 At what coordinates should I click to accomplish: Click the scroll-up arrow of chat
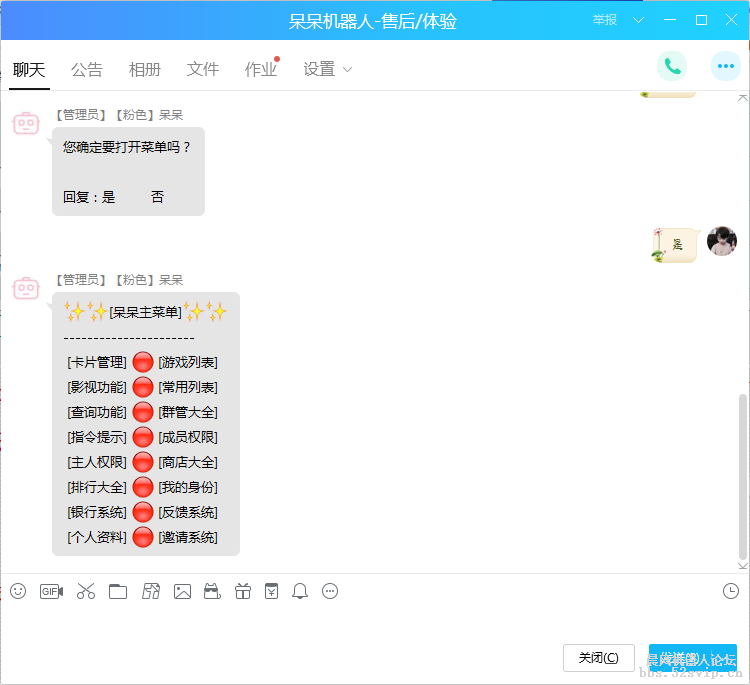[x=742, y=98]
